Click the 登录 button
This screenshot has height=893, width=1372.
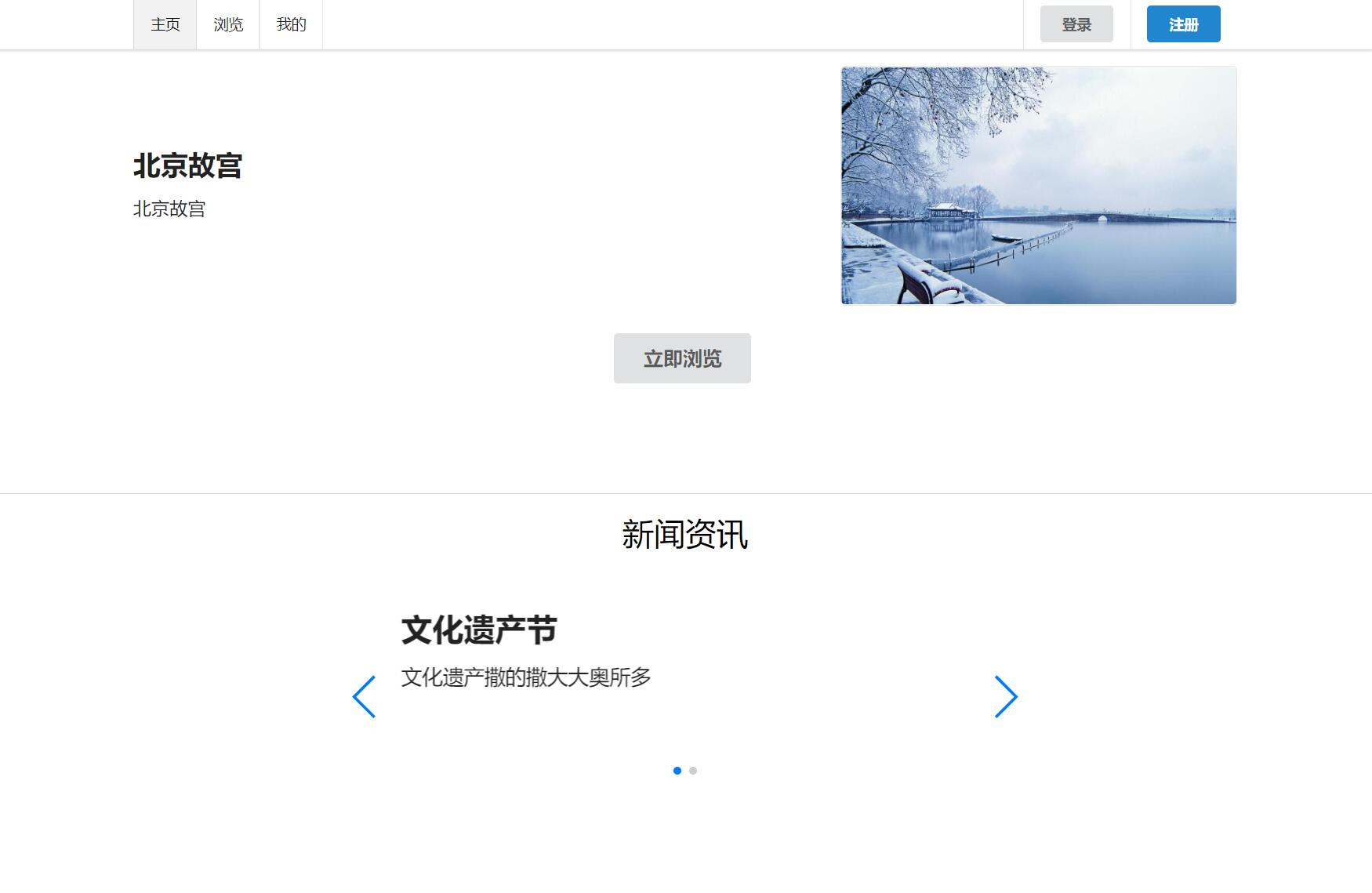1076,24
